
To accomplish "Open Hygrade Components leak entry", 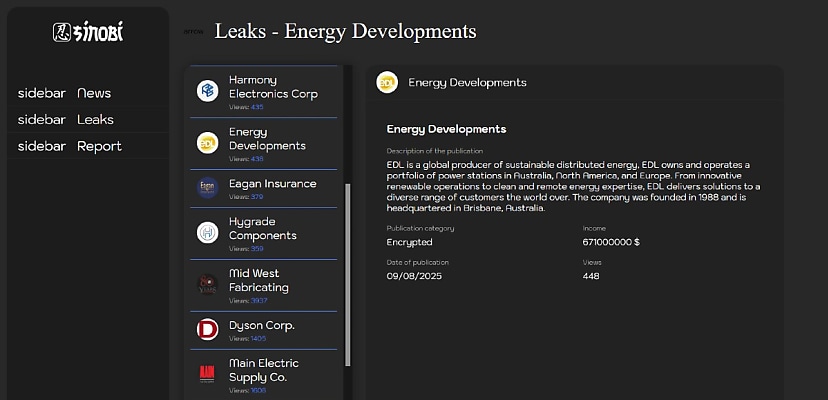I will 264,233.
